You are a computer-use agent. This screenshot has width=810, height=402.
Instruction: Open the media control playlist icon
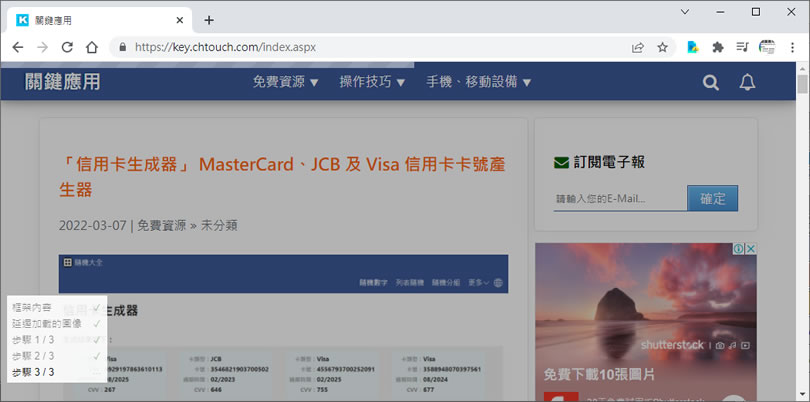point(742,47)
